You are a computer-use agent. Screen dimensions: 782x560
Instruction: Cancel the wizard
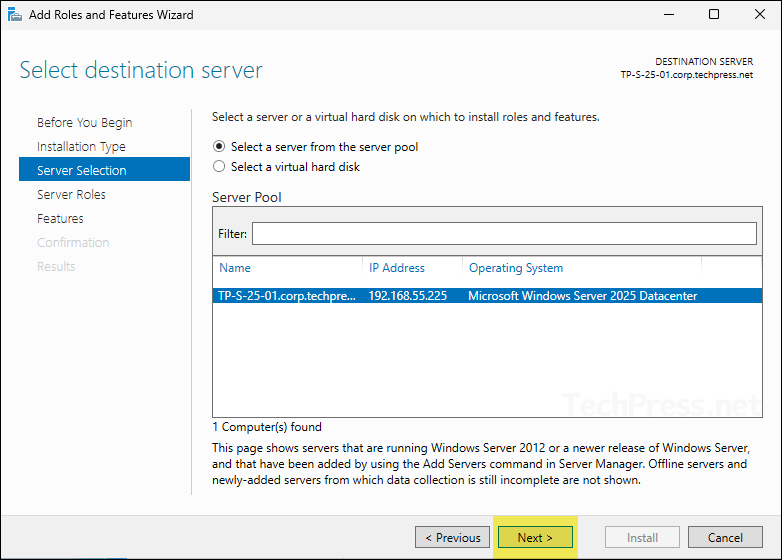tap(726, 537)
